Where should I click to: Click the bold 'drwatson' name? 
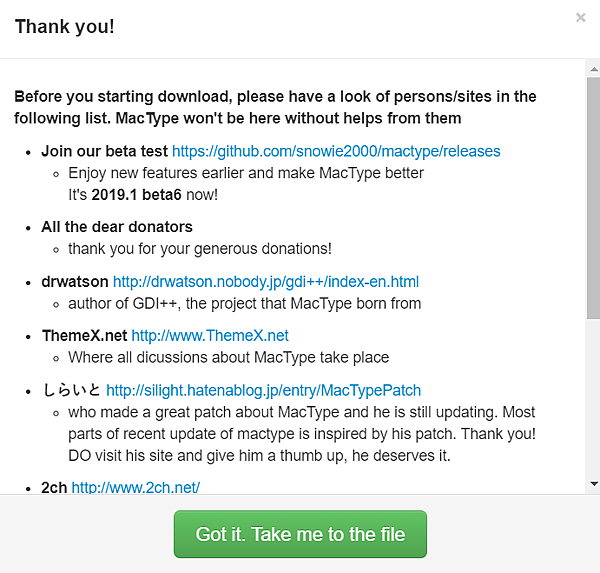(75, 282)
